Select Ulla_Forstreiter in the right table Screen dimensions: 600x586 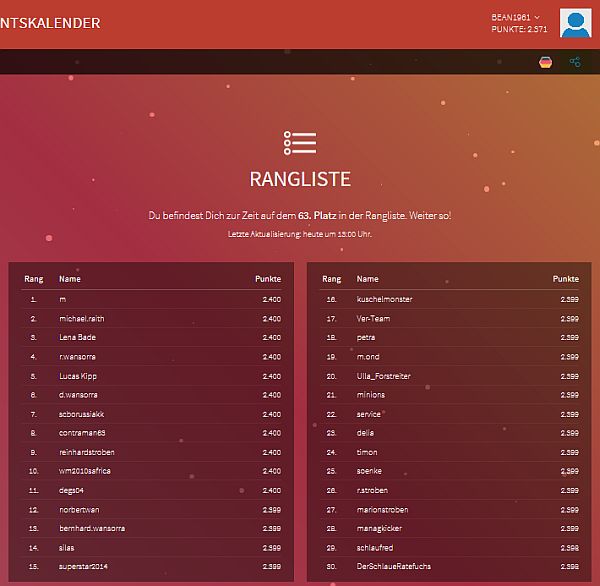383,376
